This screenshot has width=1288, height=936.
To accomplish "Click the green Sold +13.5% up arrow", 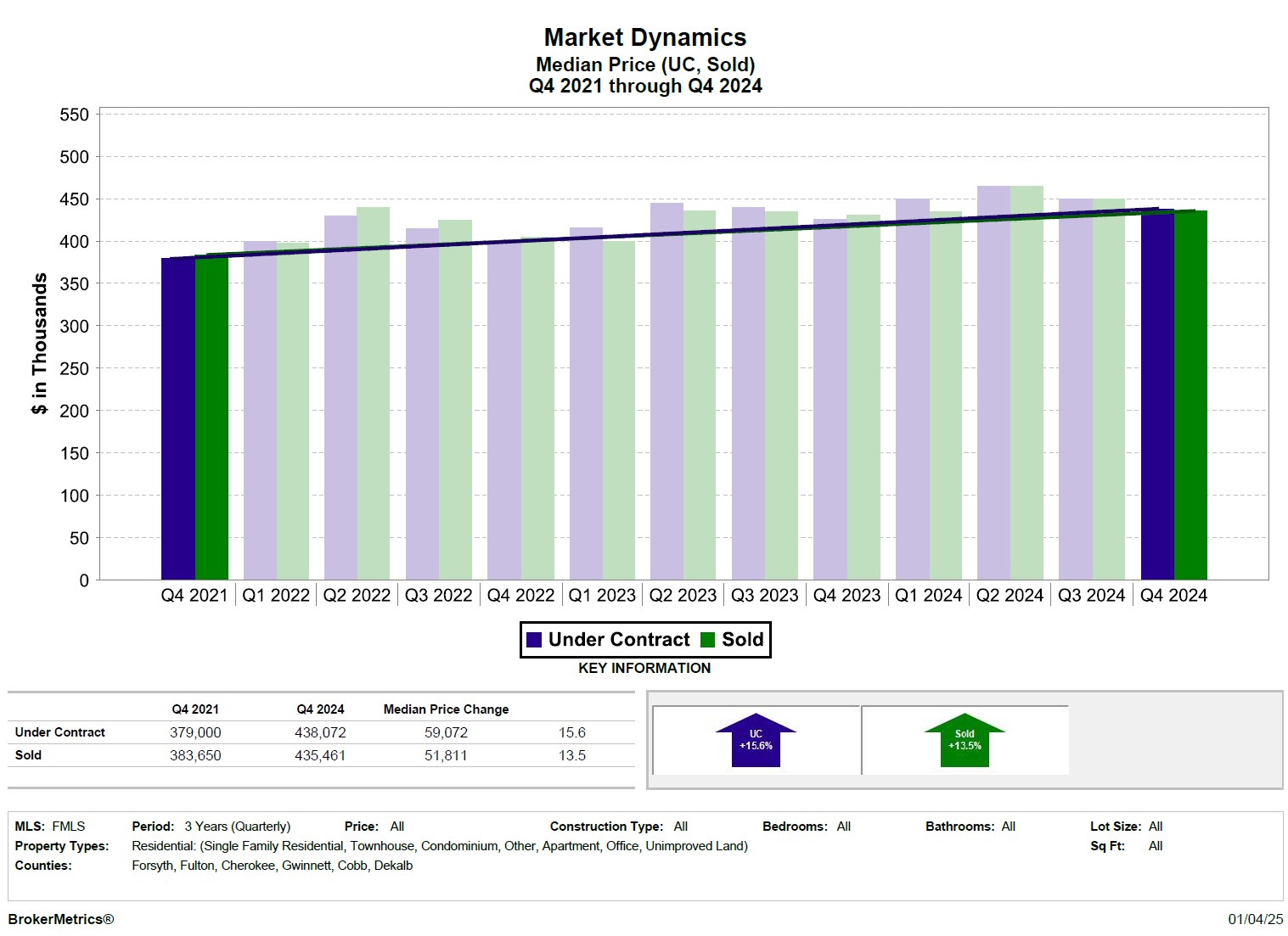I will click(965, 742).
